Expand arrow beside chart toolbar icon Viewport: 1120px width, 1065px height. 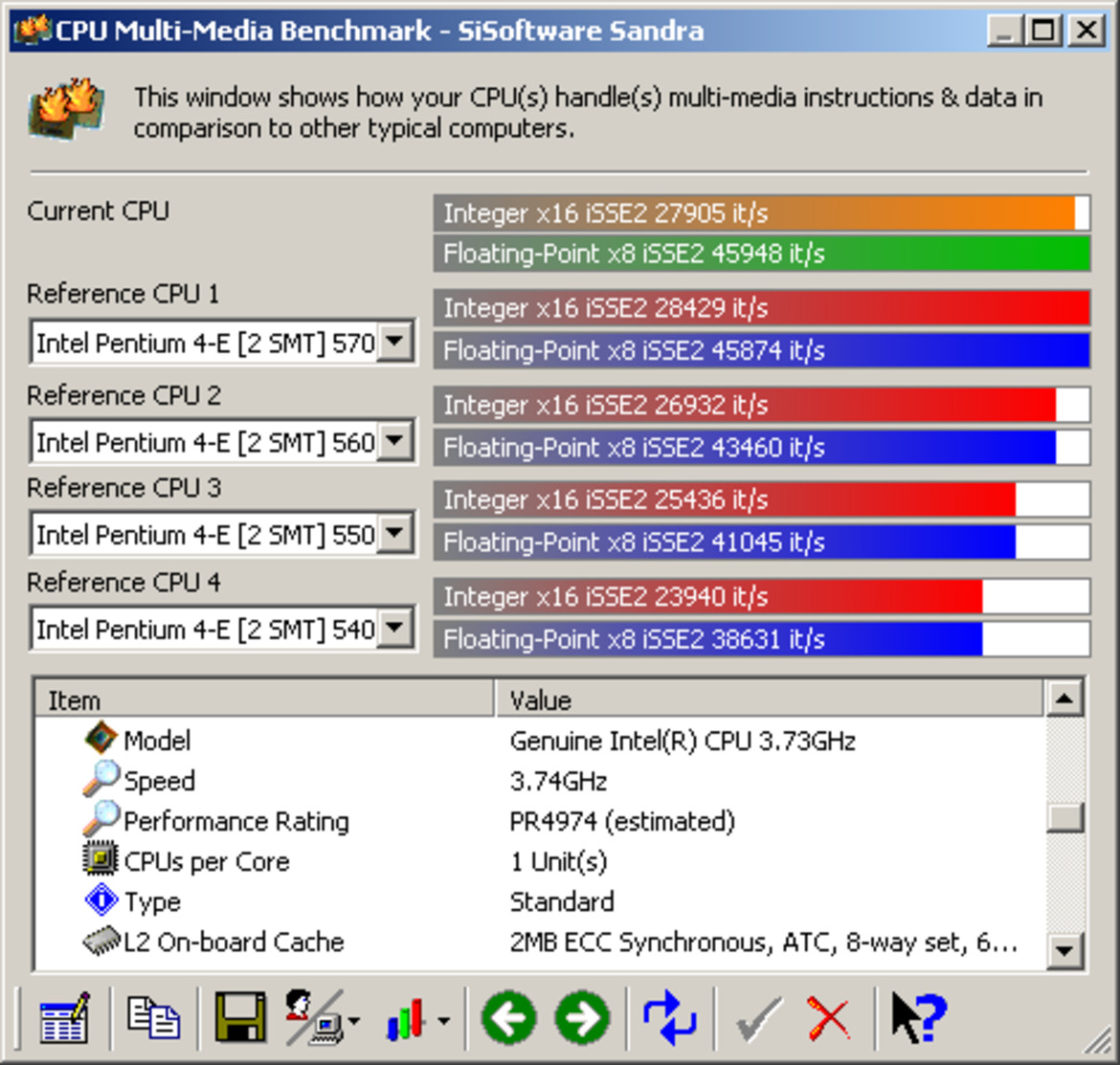443,1021
